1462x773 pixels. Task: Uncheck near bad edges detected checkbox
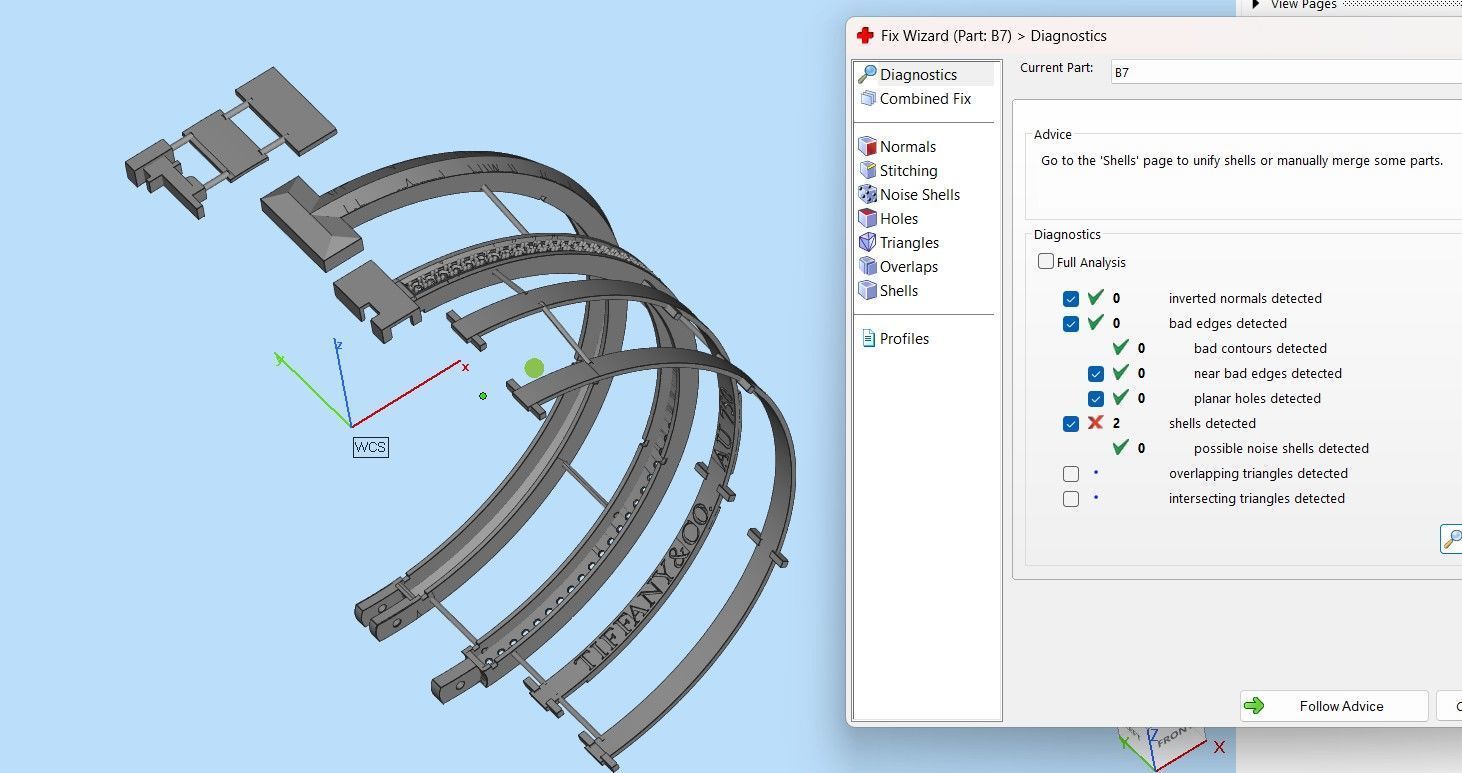1096,373
